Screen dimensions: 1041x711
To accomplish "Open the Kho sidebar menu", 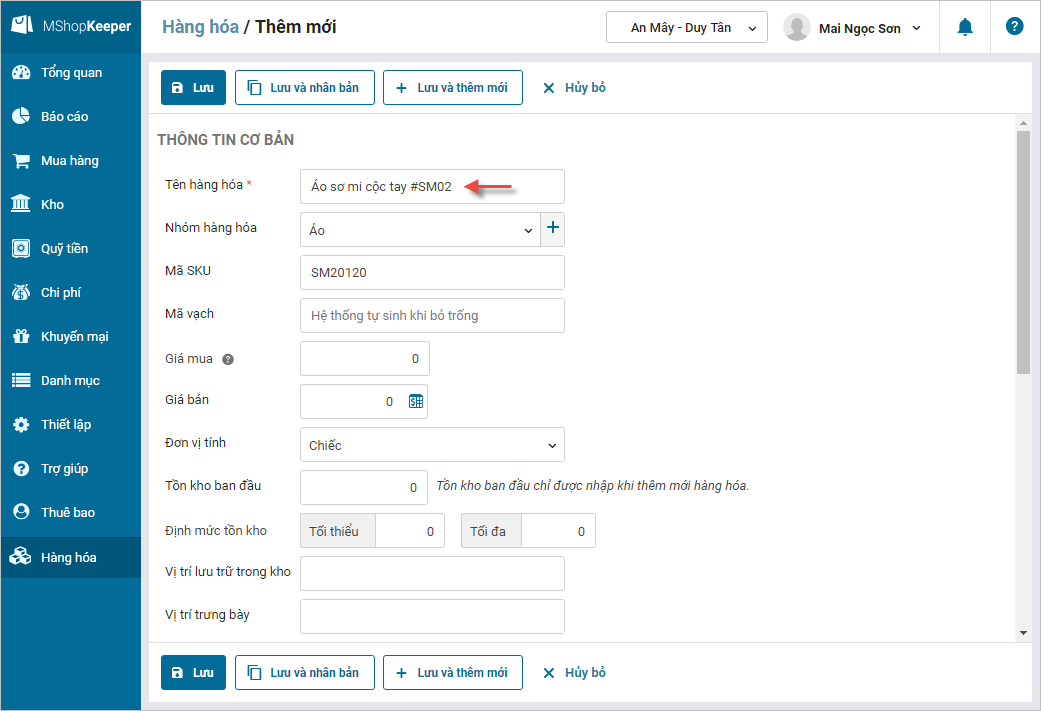I will [x=52, y=204].
